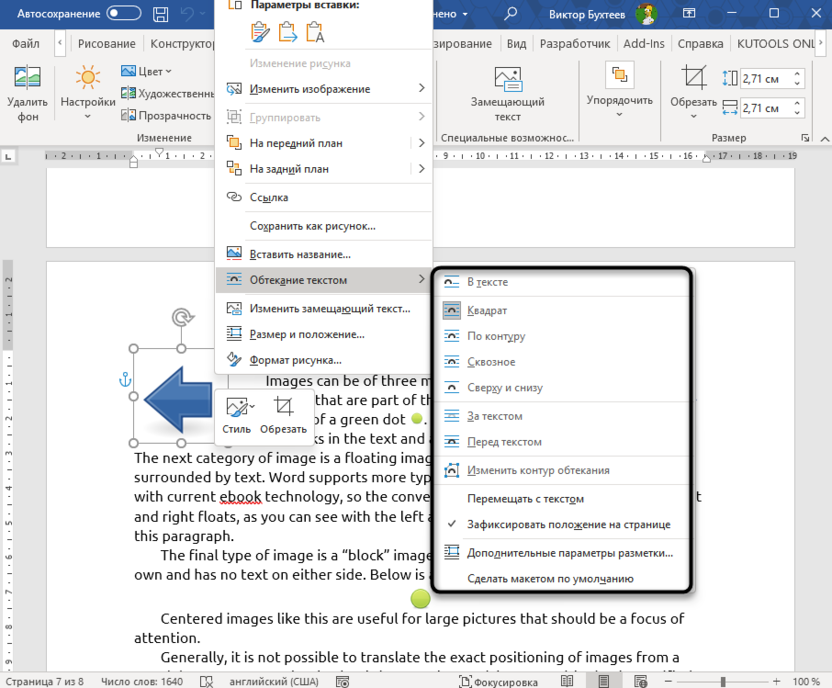Screen dimensions: 832x688
Task: Click mini toolbar Обрезать button
Action: 283,415
